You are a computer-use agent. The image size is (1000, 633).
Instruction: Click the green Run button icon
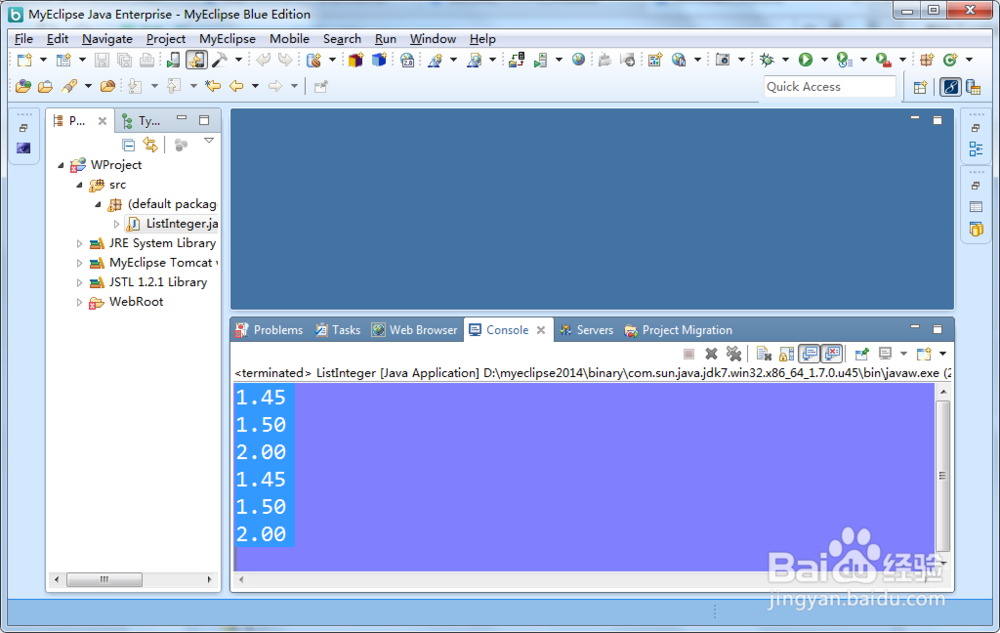click(805, 60)
